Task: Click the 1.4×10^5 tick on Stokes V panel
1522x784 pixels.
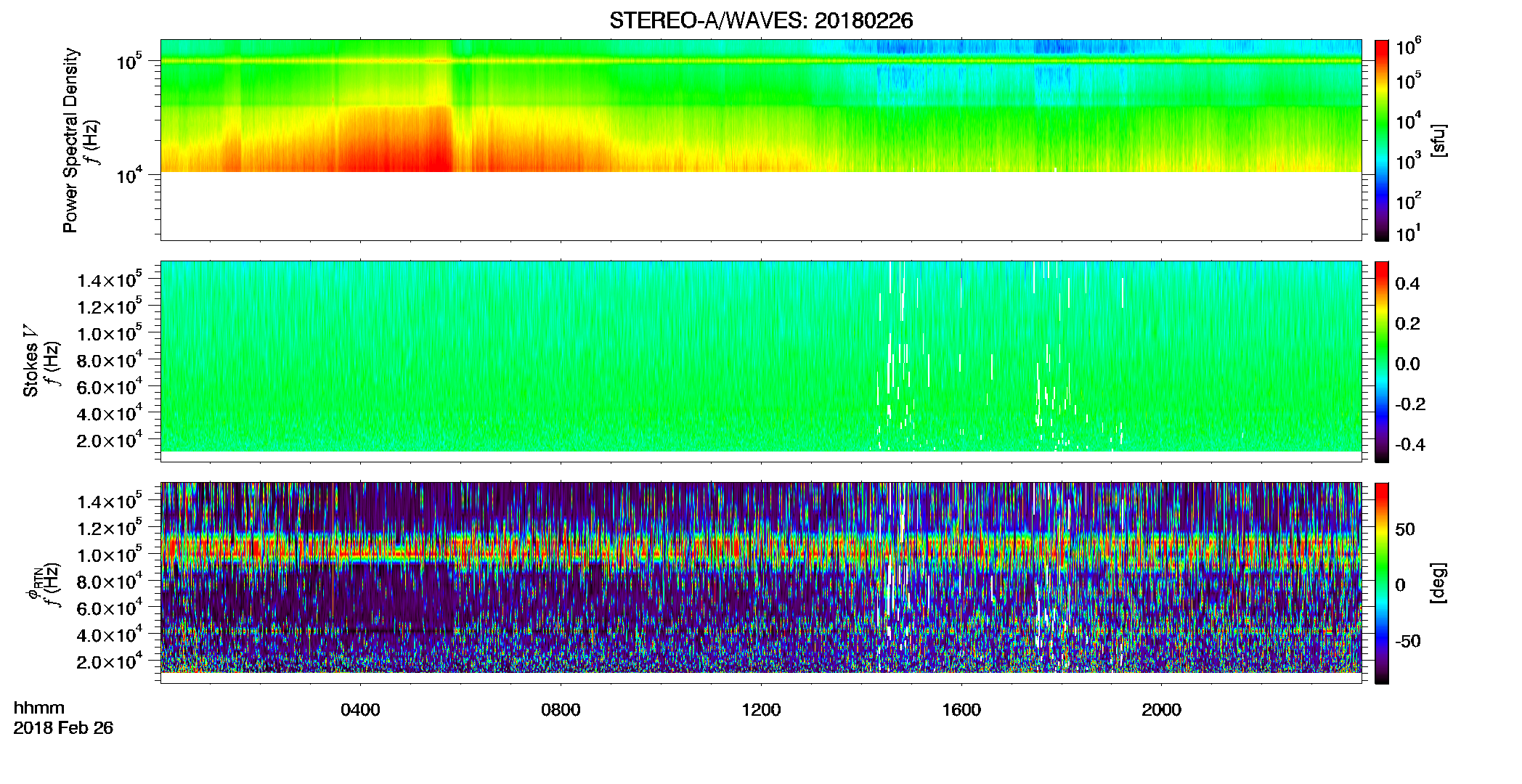Action: click(109, 279)
